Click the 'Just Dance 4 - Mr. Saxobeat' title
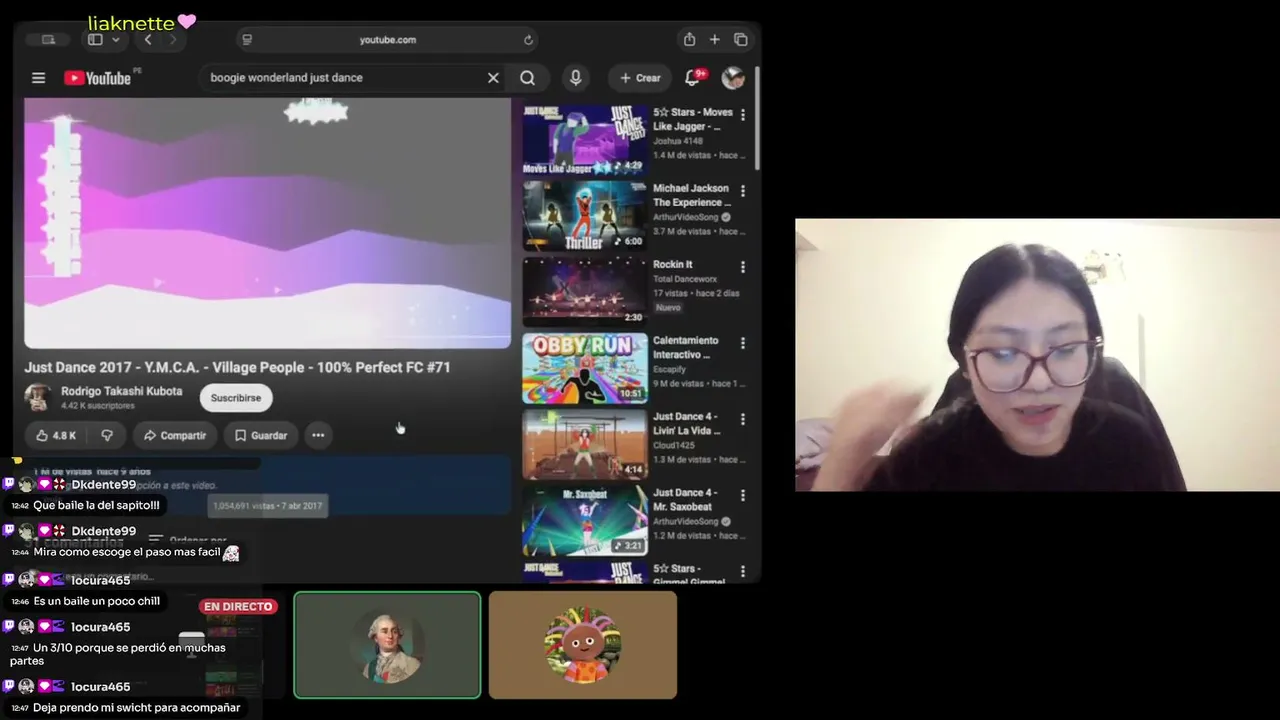The image size is (1280, 720). (685, 500)
